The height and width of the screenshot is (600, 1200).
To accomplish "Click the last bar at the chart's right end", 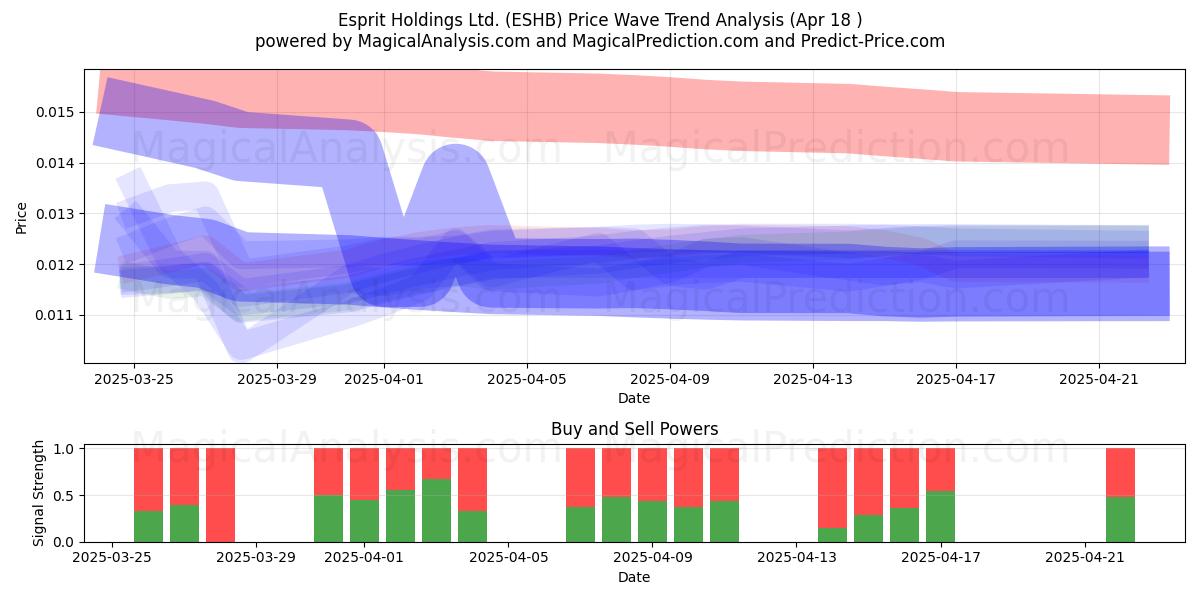I will (x=1120, y=495).
